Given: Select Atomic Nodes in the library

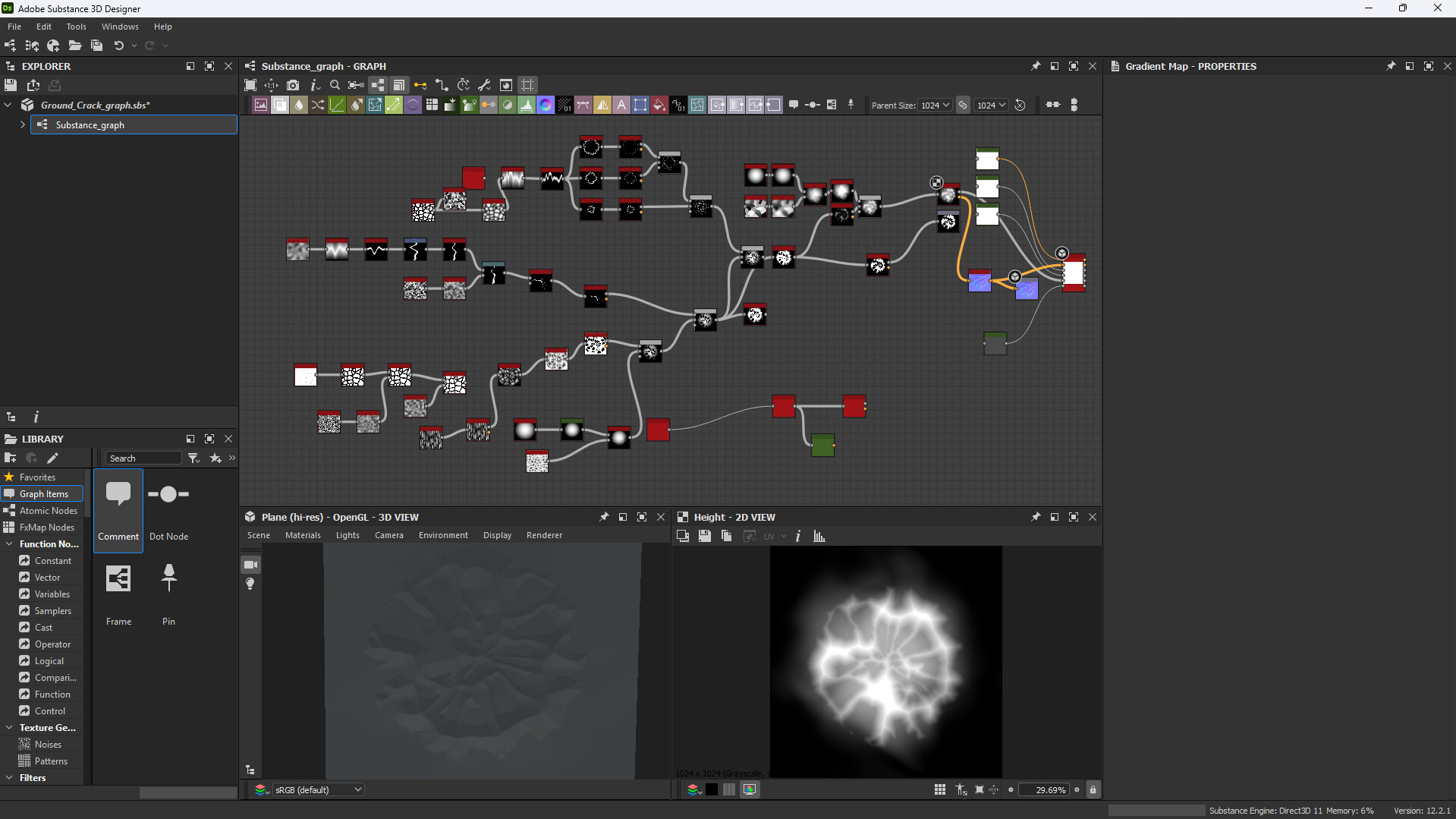Looking at the screenshot, I should point(48,511).
